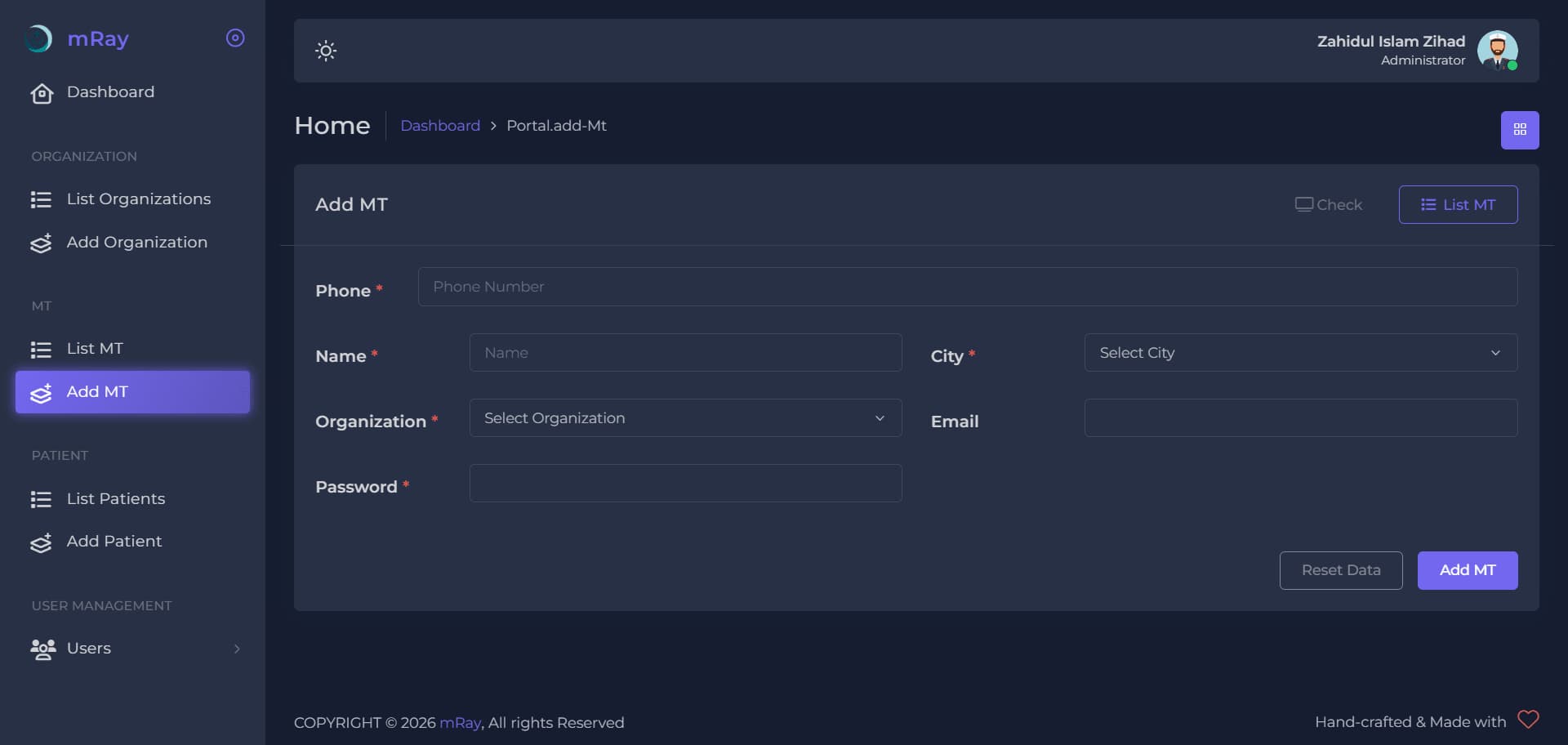Click the user avatar picture

coord(1497,51)
